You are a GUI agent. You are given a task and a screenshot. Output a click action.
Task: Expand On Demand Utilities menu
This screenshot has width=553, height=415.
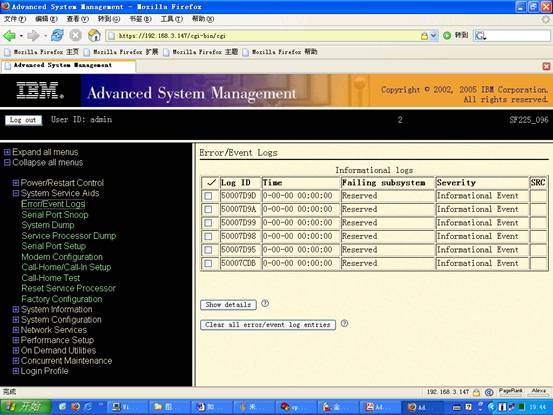[x=16, y=350]
